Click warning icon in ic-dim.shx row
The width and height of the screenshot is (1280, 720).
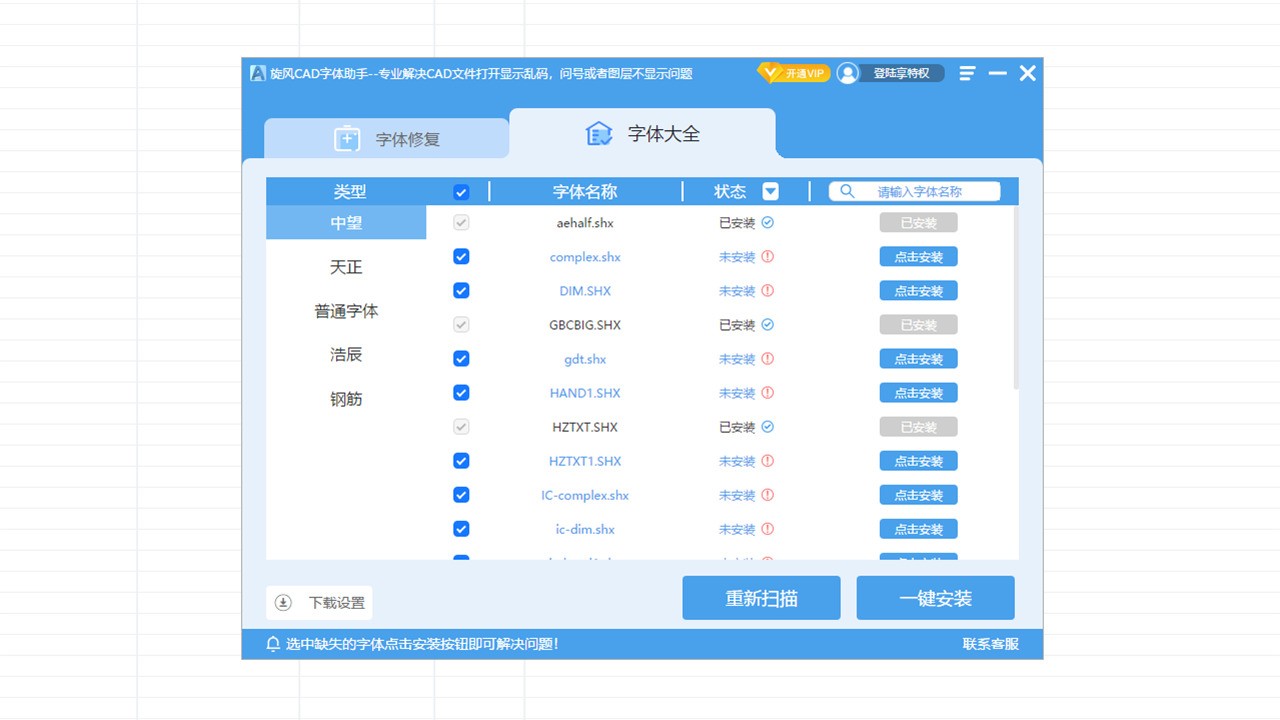click(x=768, y=528)
